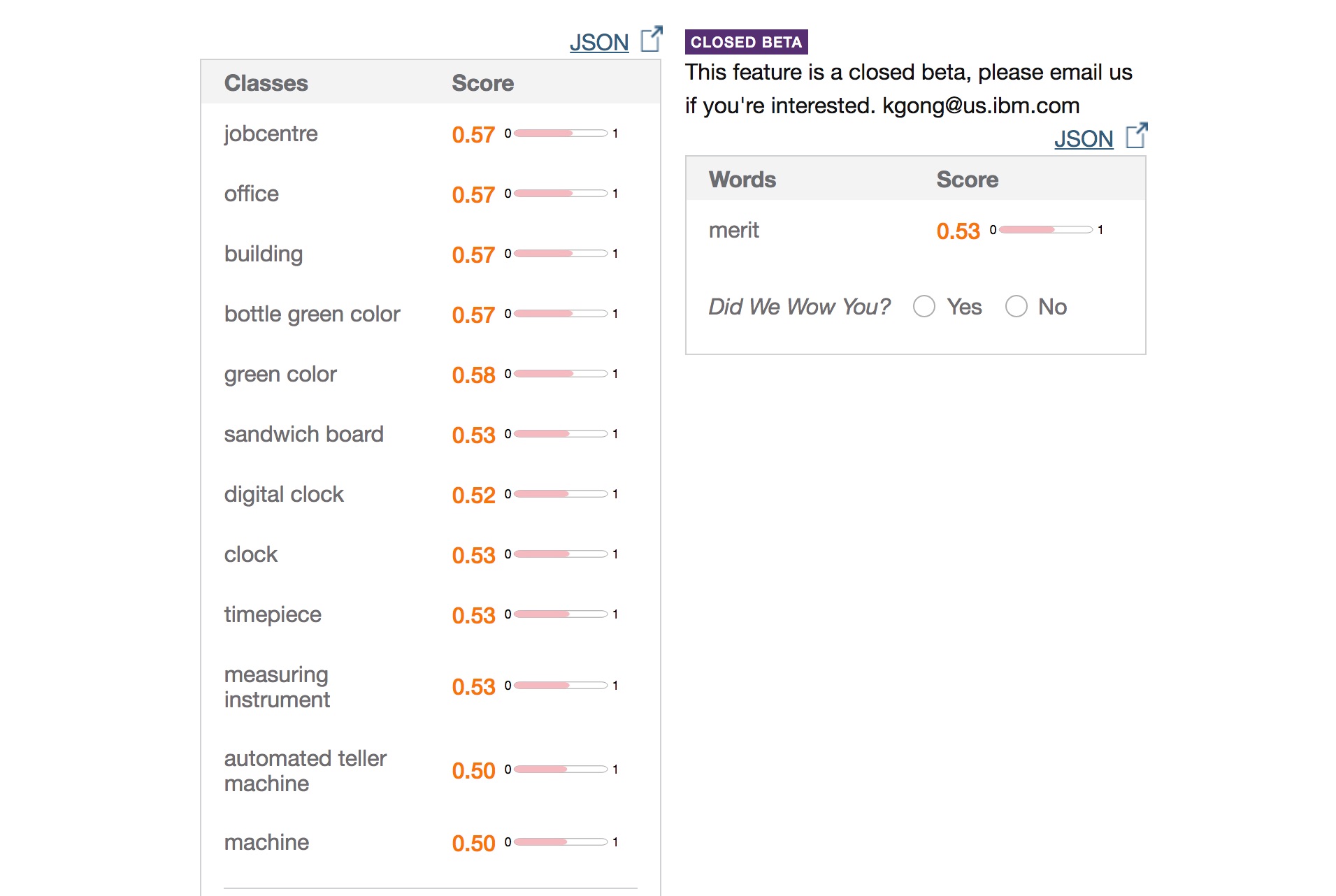Image resolution: width=1336 pixels, height=896 pixels.
Task: Click the green color score bar
Action: 561,374
